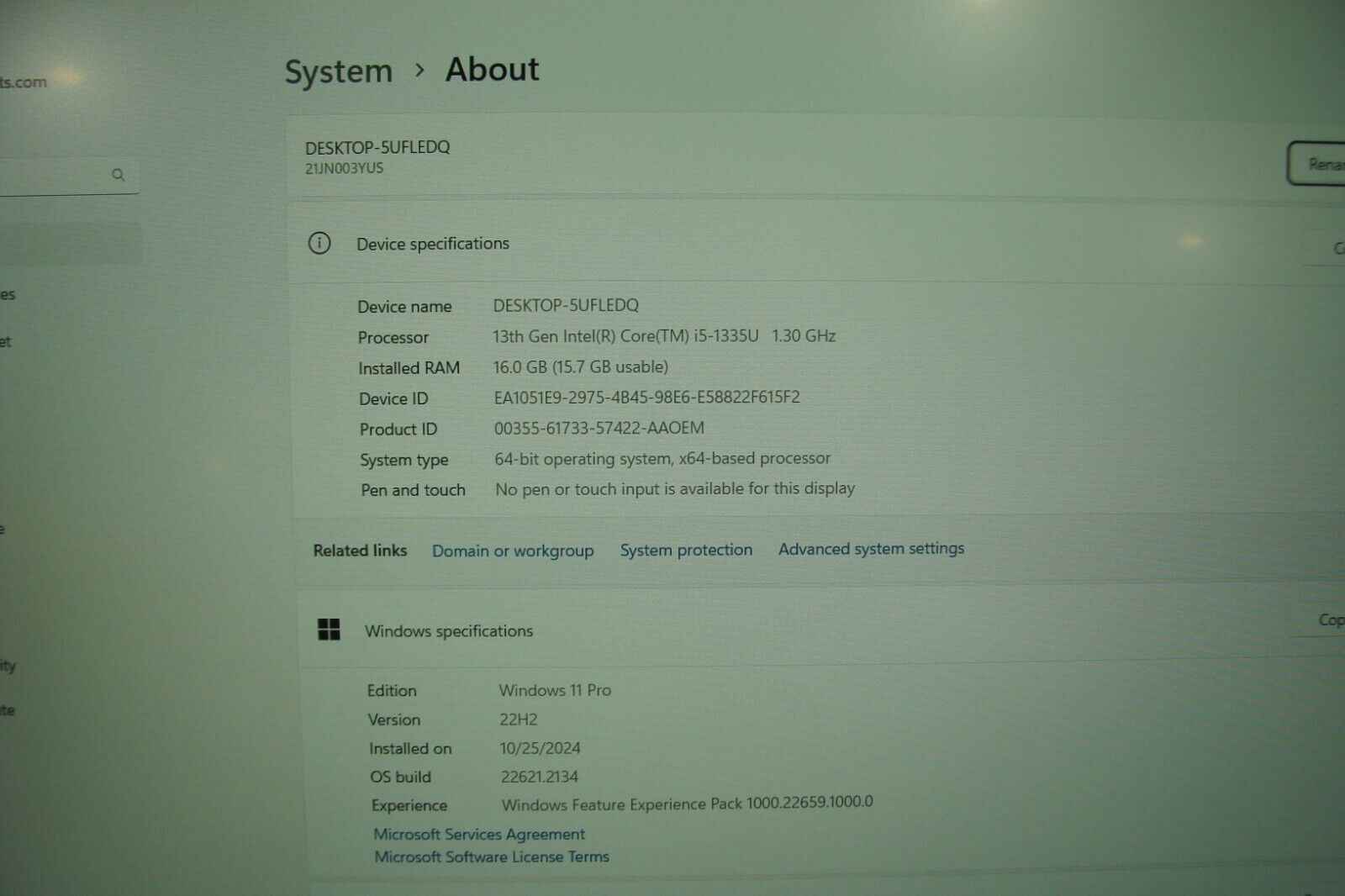This screenshot has width=1345, height=896.
Task: Select the OS build value 22621.2134
Action: point(539,777)
